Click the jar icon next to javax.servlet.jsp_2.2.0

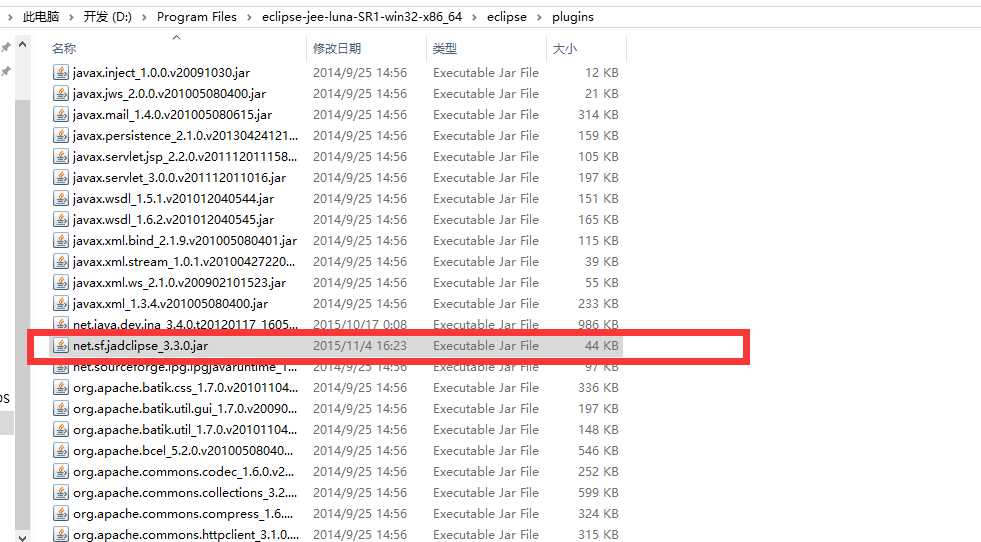(61, 156)
